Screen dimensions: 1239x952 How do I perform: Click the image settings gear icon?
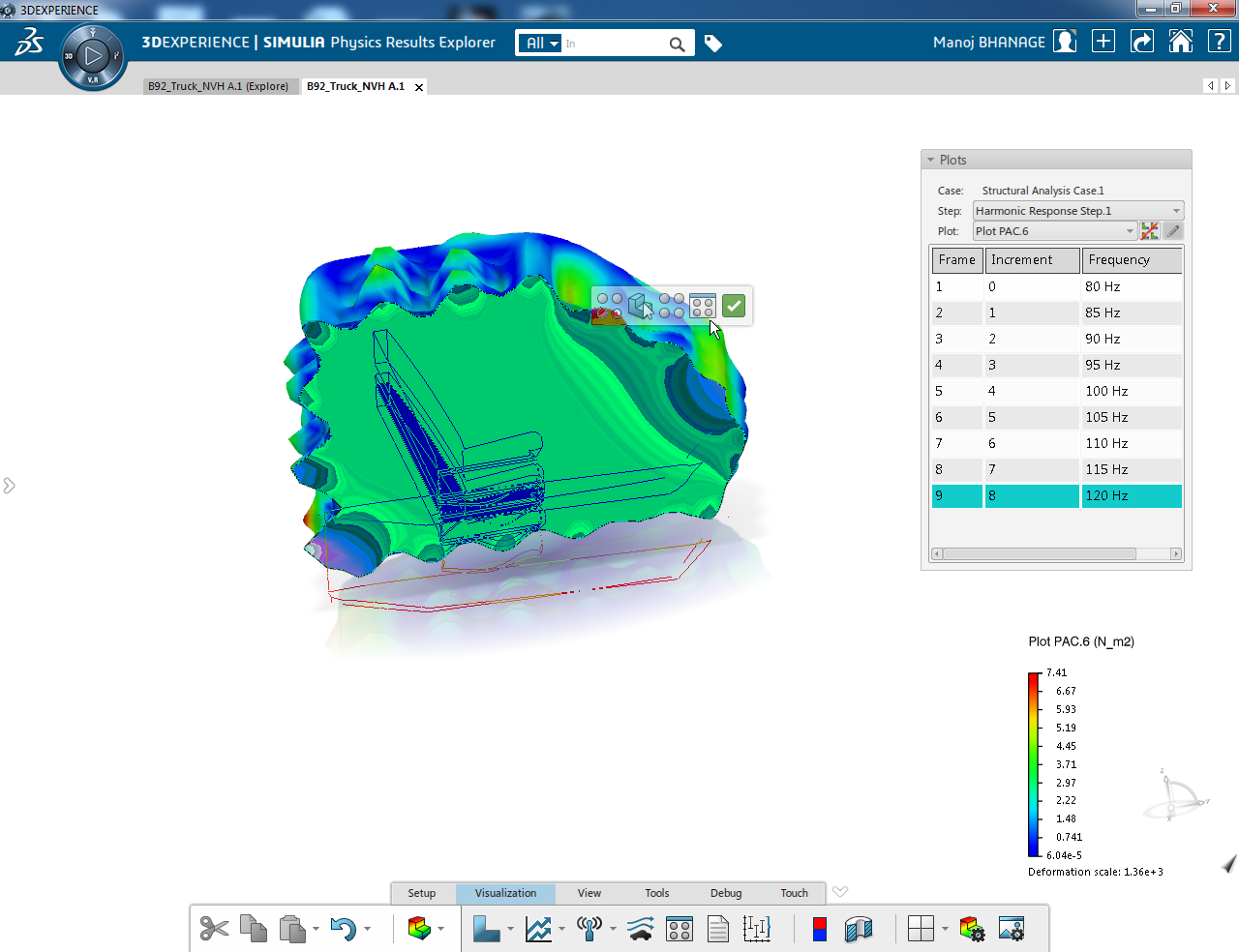1012,929
